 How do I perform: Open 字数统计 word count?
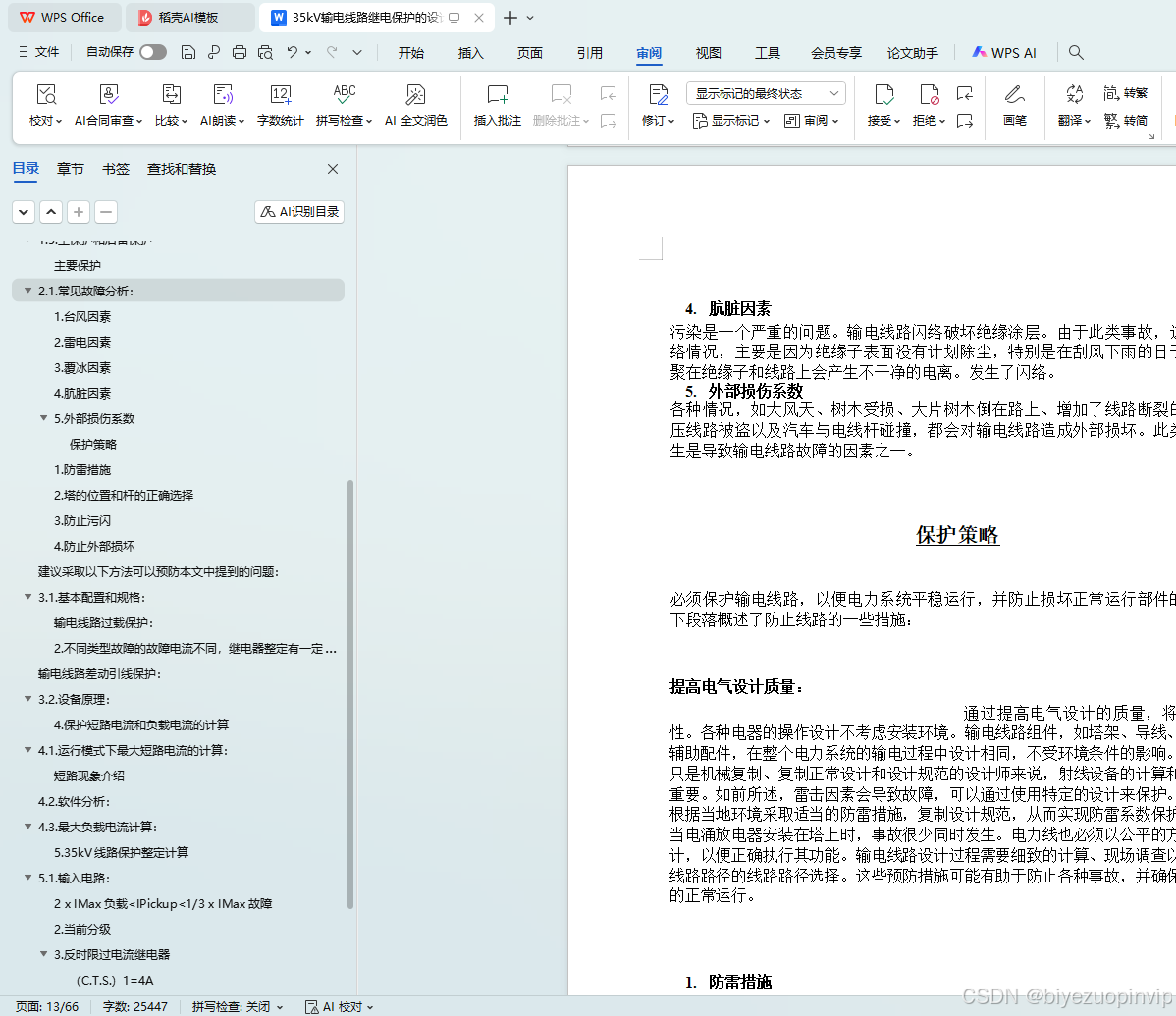(281, 104)
